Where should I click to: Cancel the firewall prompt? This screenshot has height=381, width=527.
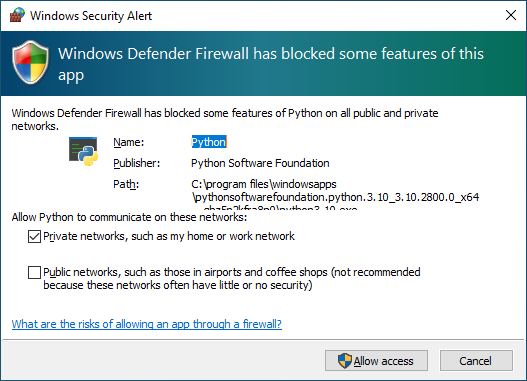click(476, 361)
